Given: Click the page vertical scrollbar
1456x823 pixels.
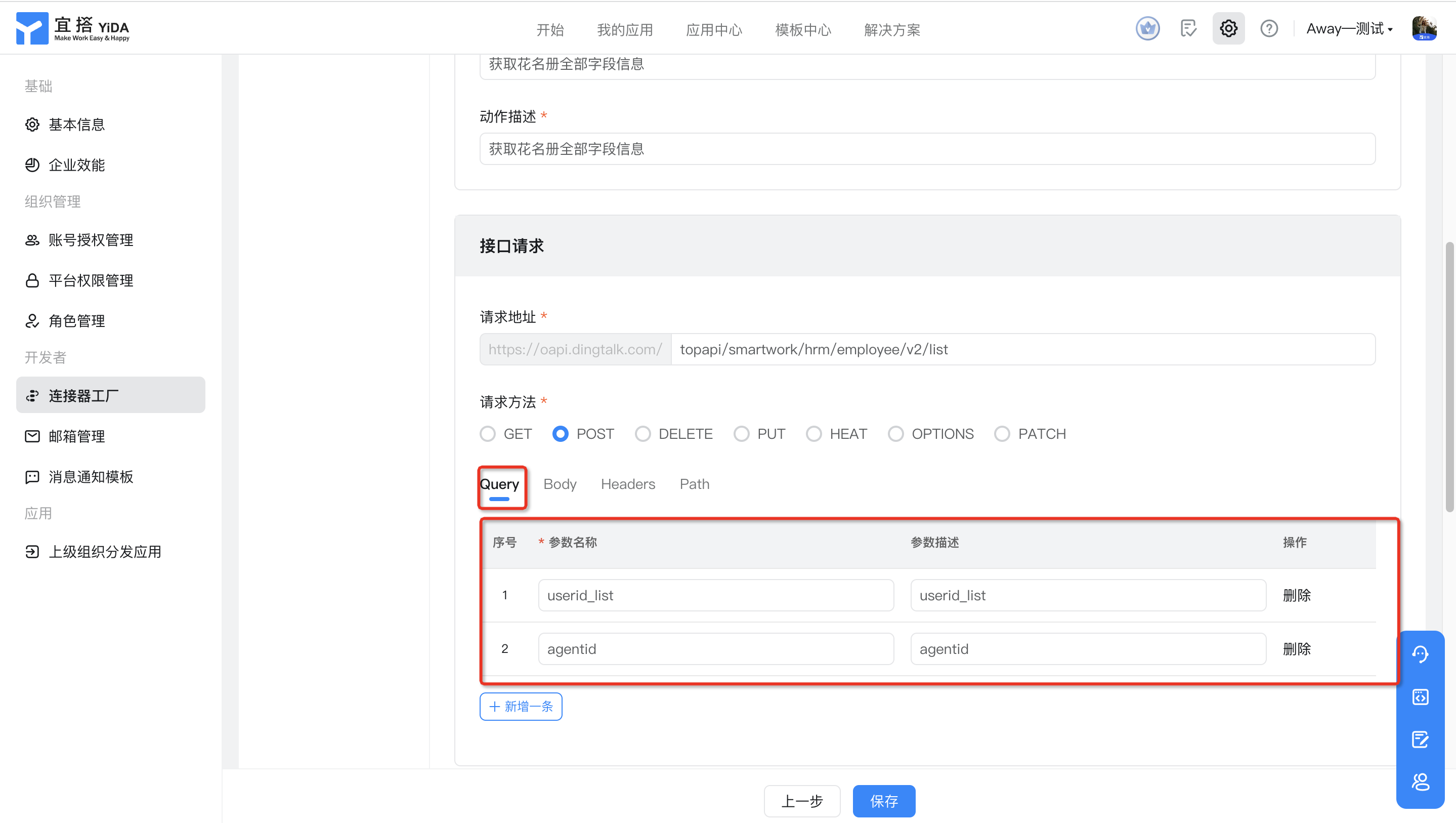Looking at the screenshot, I should 1449,377.
